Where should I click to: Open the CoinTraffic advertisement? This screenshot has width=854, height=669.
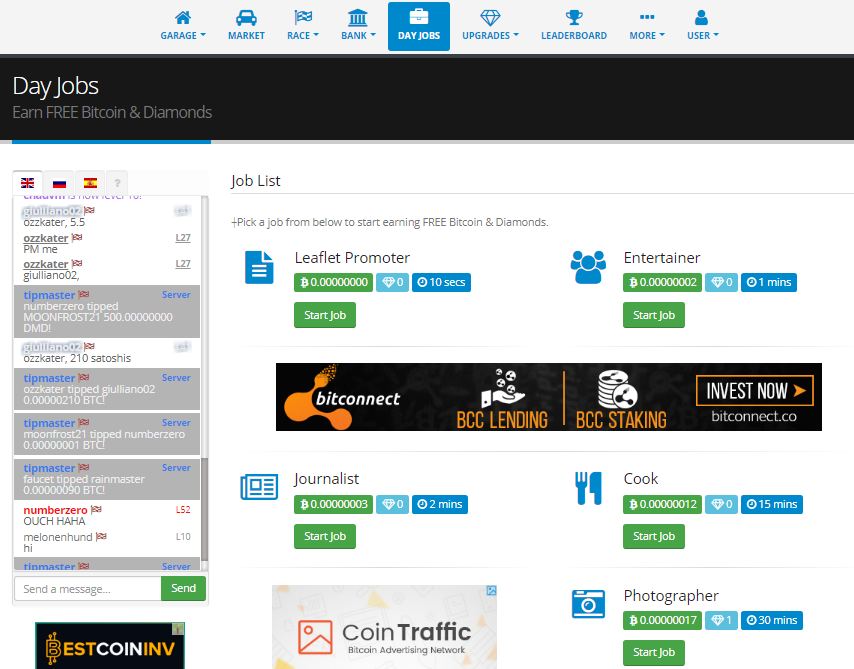coord(385,627)
